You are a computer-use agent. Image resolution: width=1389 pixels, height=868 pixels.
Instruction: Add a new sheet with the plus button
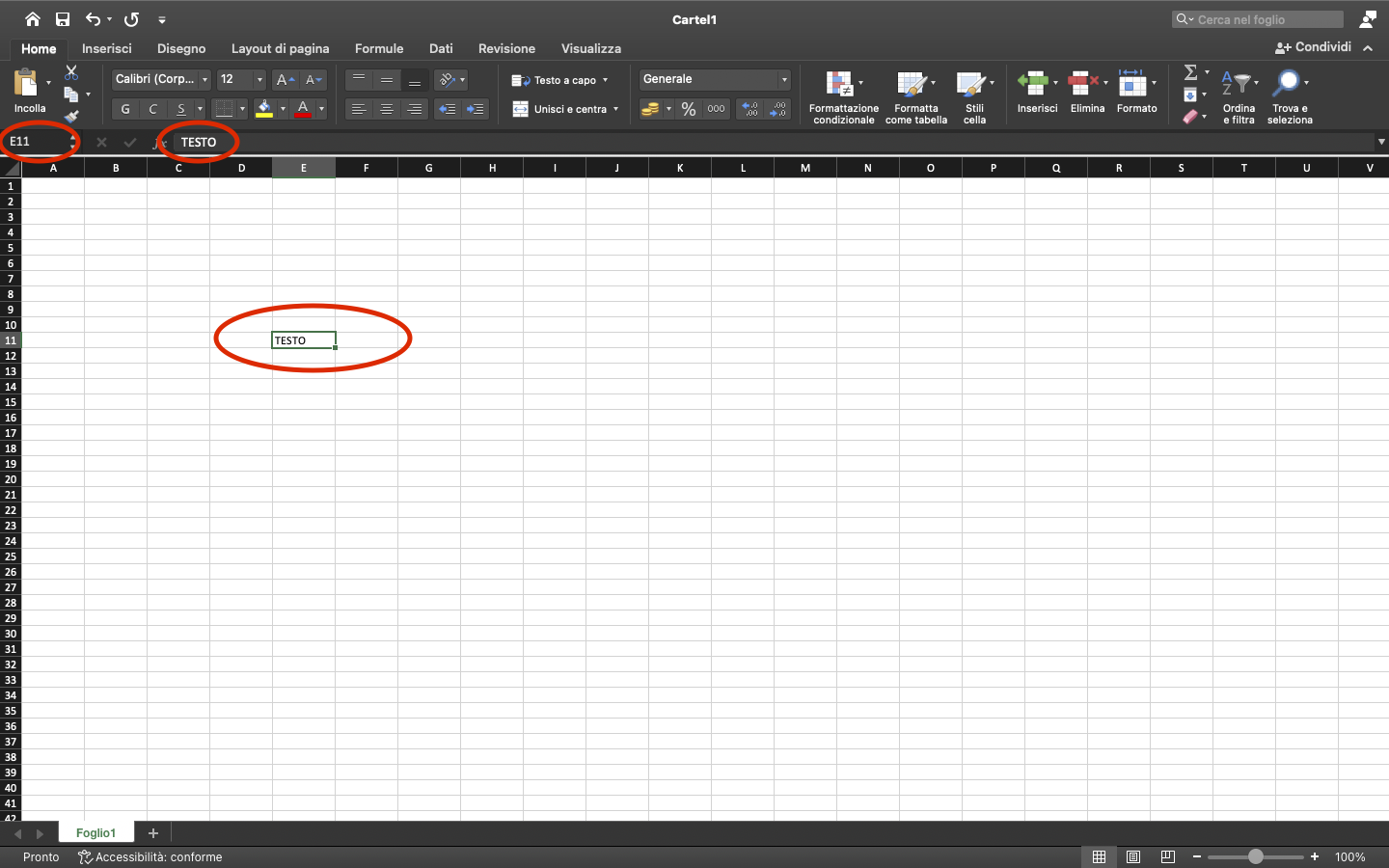pyautogui.click(x=152, y=833)
